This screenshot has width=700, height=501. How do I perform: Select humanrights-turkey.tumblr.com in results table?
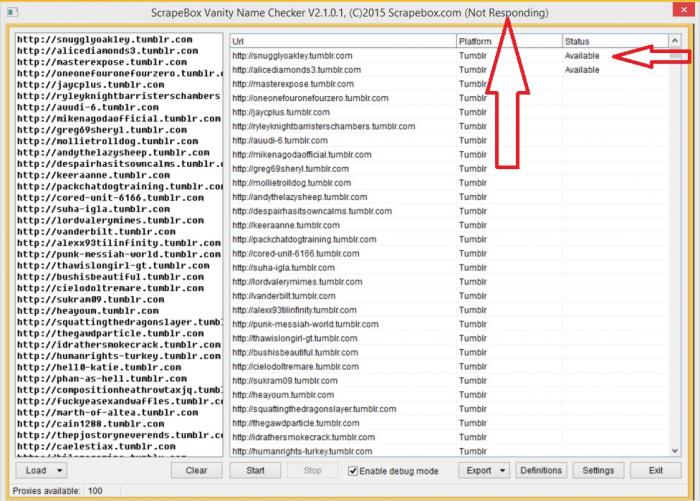302,451
